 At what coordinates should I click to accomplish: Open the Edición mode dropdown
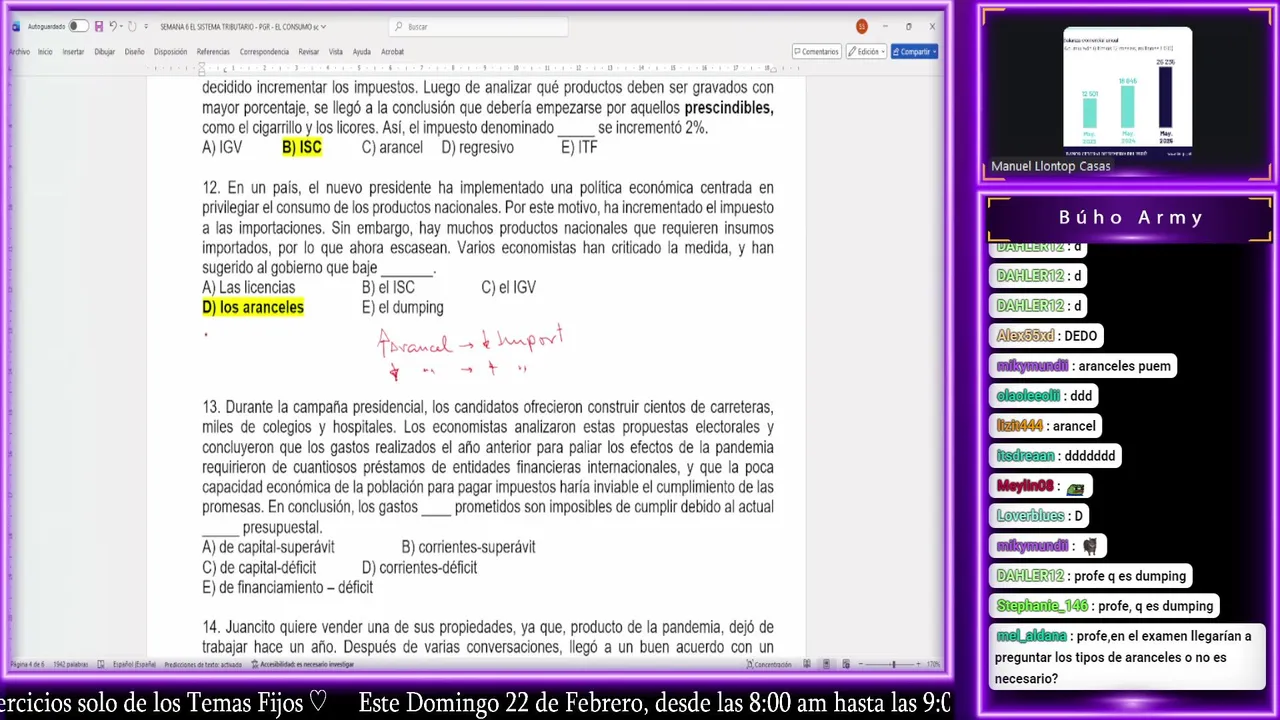point(866,51)
